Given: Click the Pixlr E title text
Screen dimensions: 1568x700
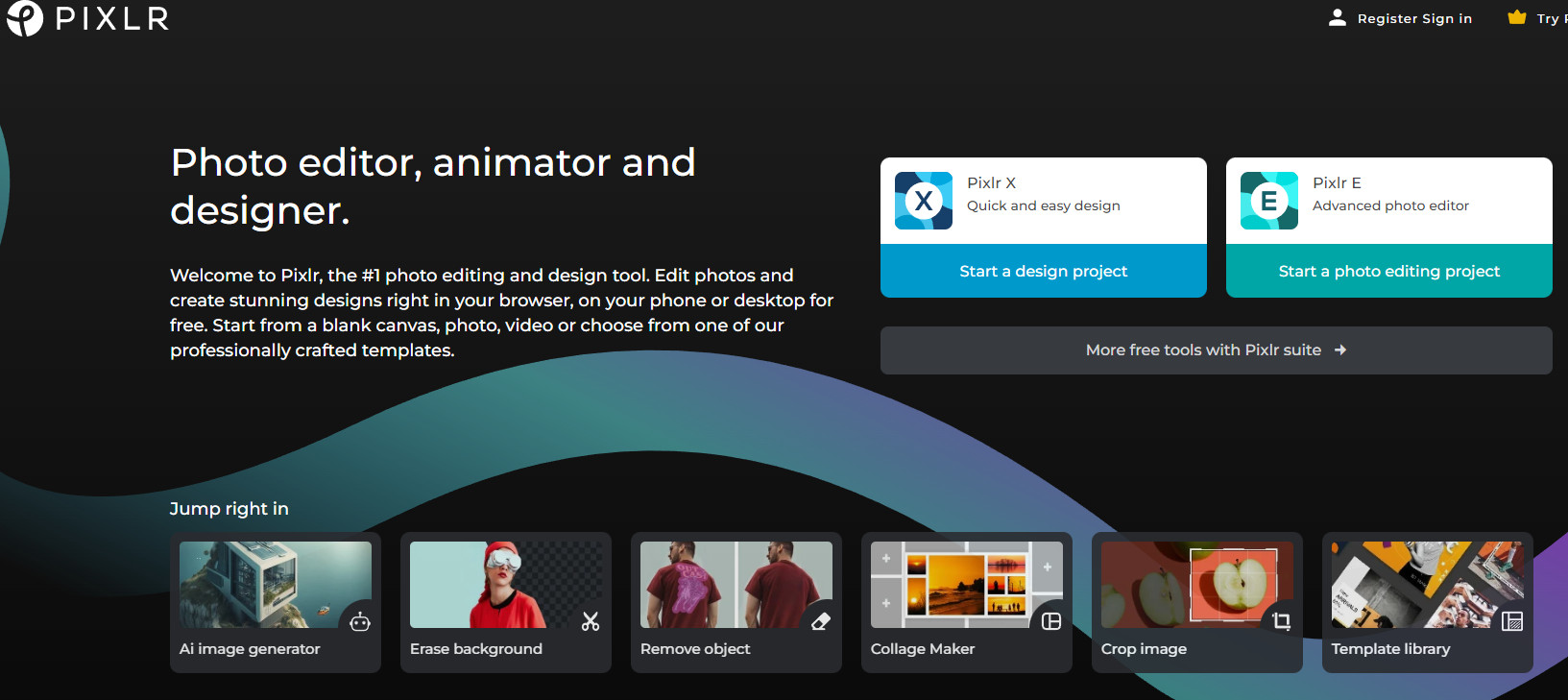Looking at the screenshot, I should [x=1337, y=182].
